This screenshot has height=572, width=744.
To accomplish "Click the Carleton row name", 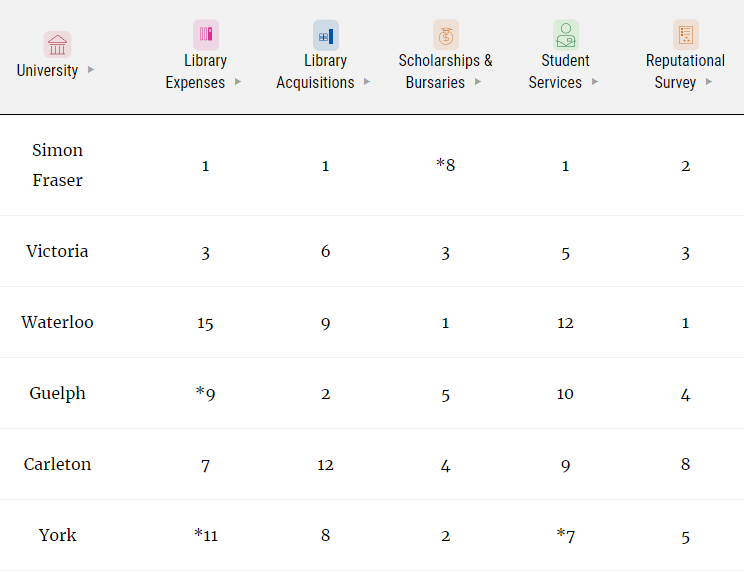I will coord(57,464).
